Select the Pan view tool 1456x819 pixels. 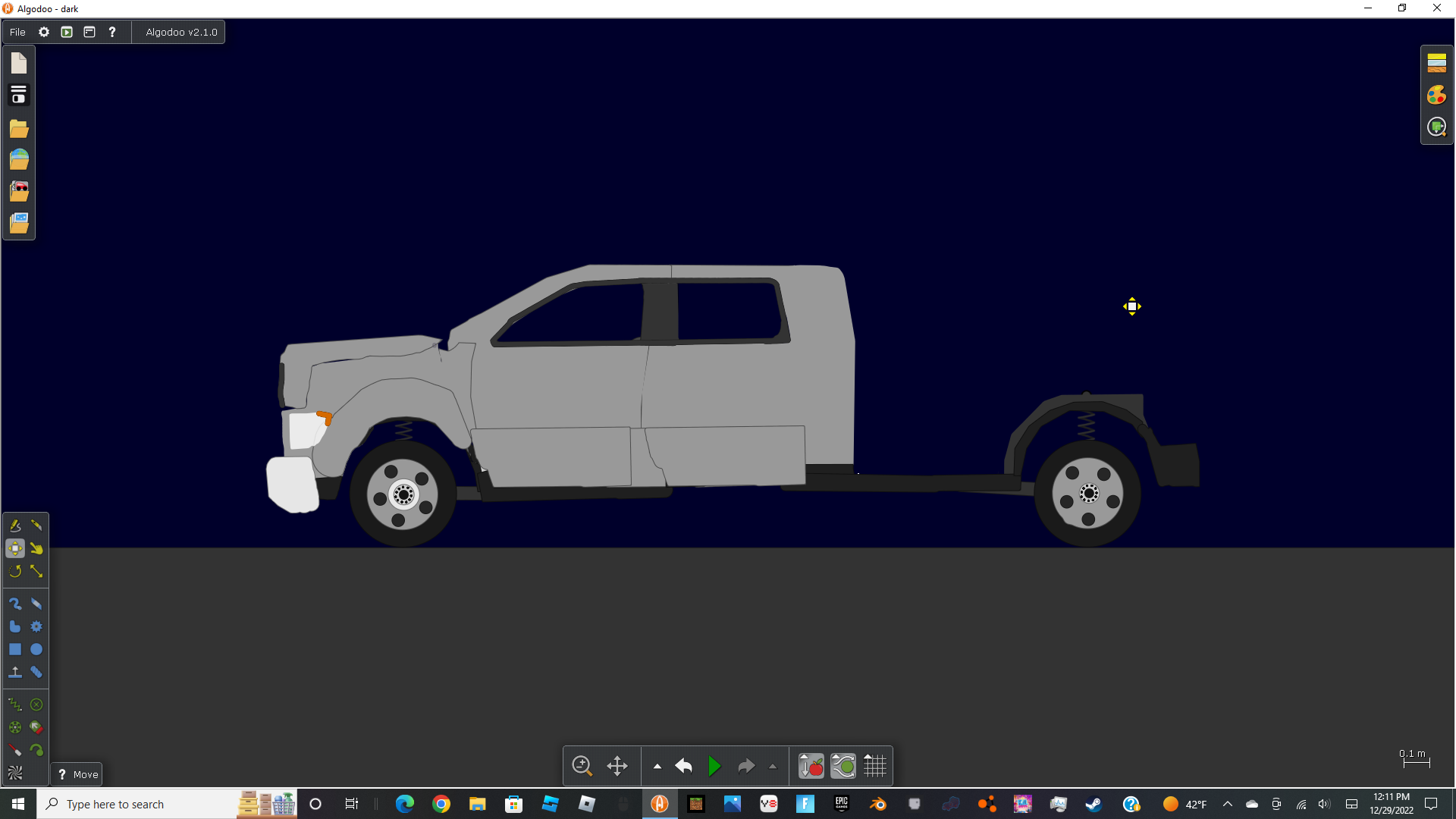[x=617, y=767]
